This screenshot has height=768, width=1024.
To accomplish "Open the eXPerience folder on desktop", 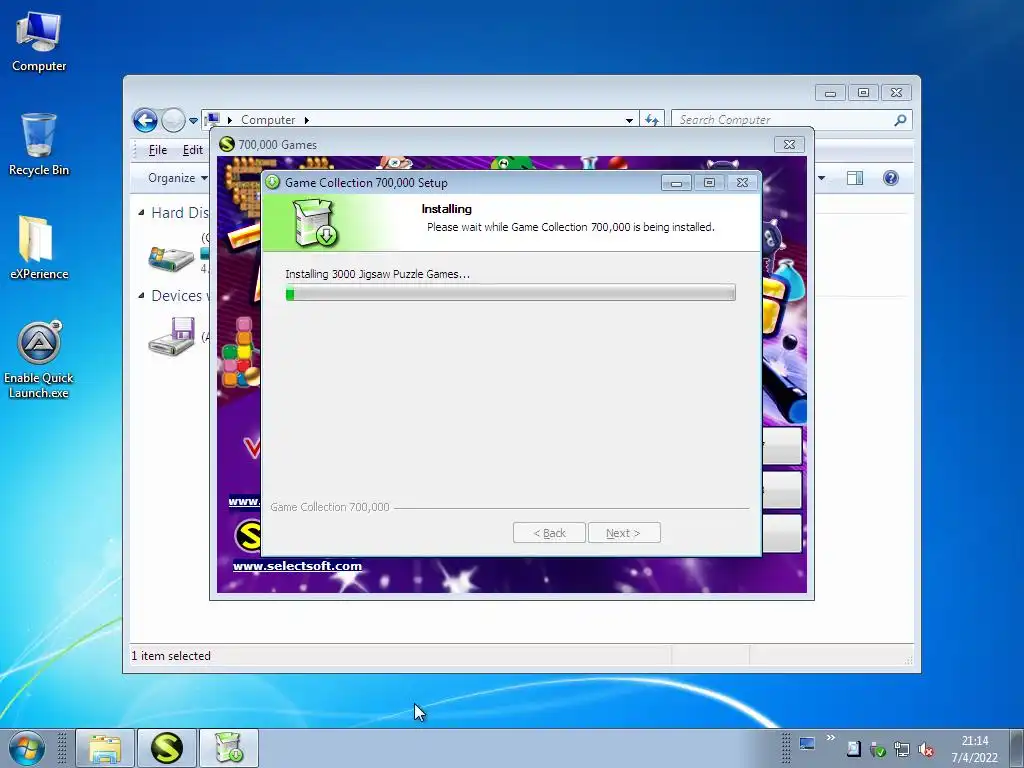I will click(x=39, y=248).
